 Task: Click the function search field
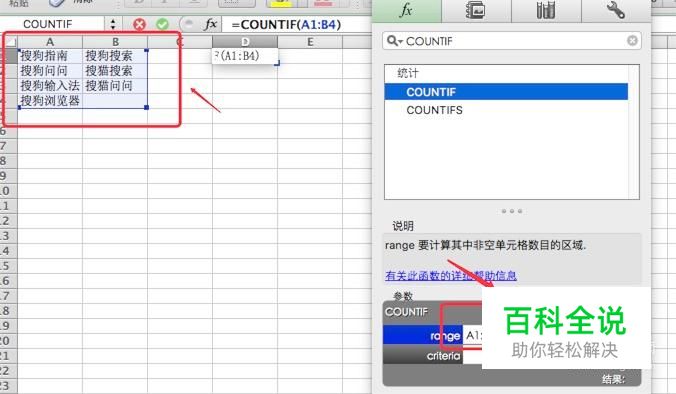point(511,41)
